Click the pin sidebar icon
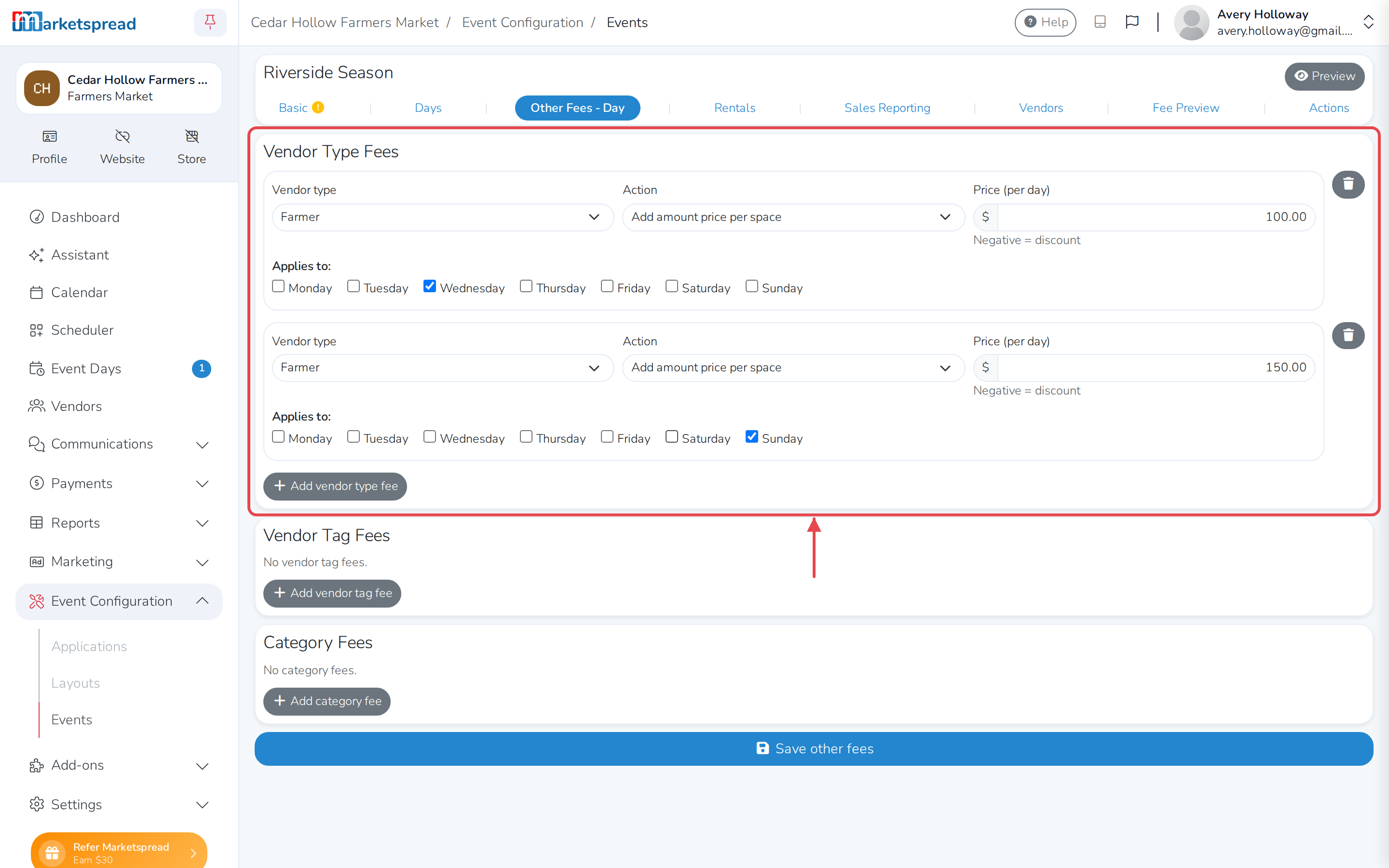The height and width of the screenshot is (868, 1389). click(x=210, y=22)
